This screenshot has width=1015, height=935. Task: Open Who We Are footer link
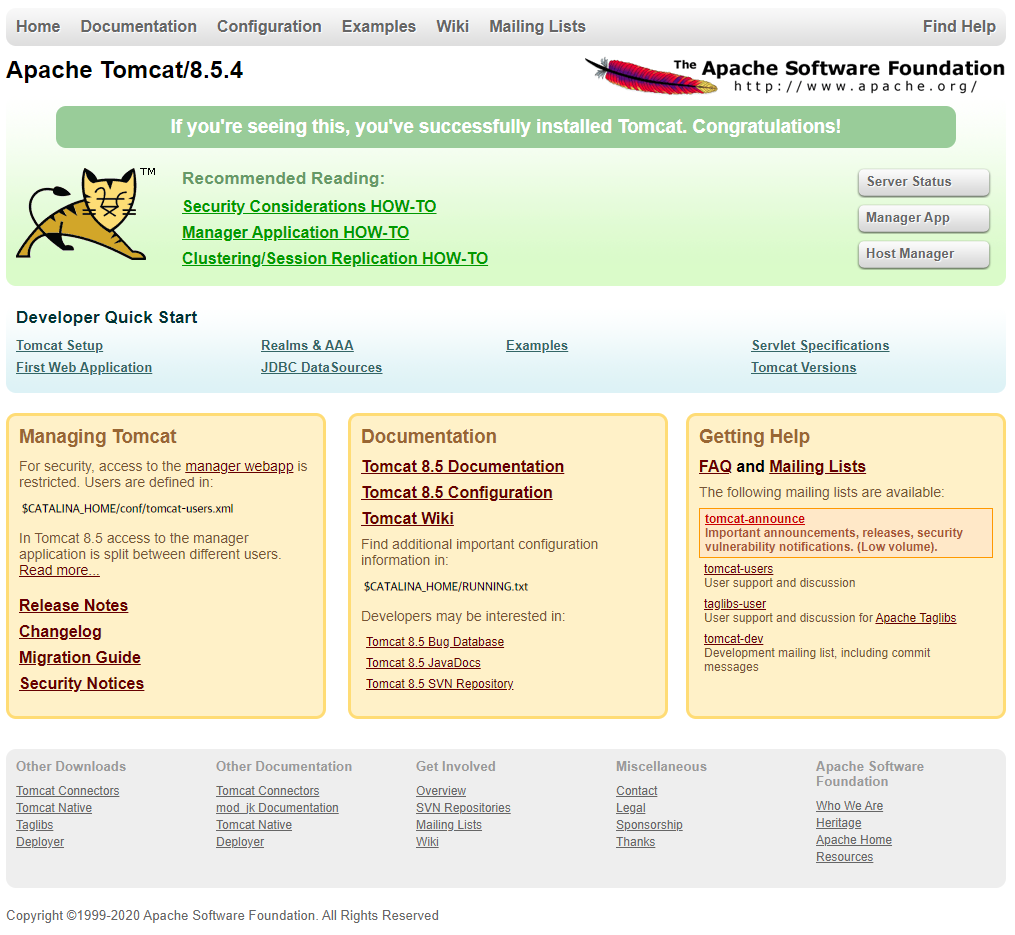pyautogui.click(x=849, y=806)
